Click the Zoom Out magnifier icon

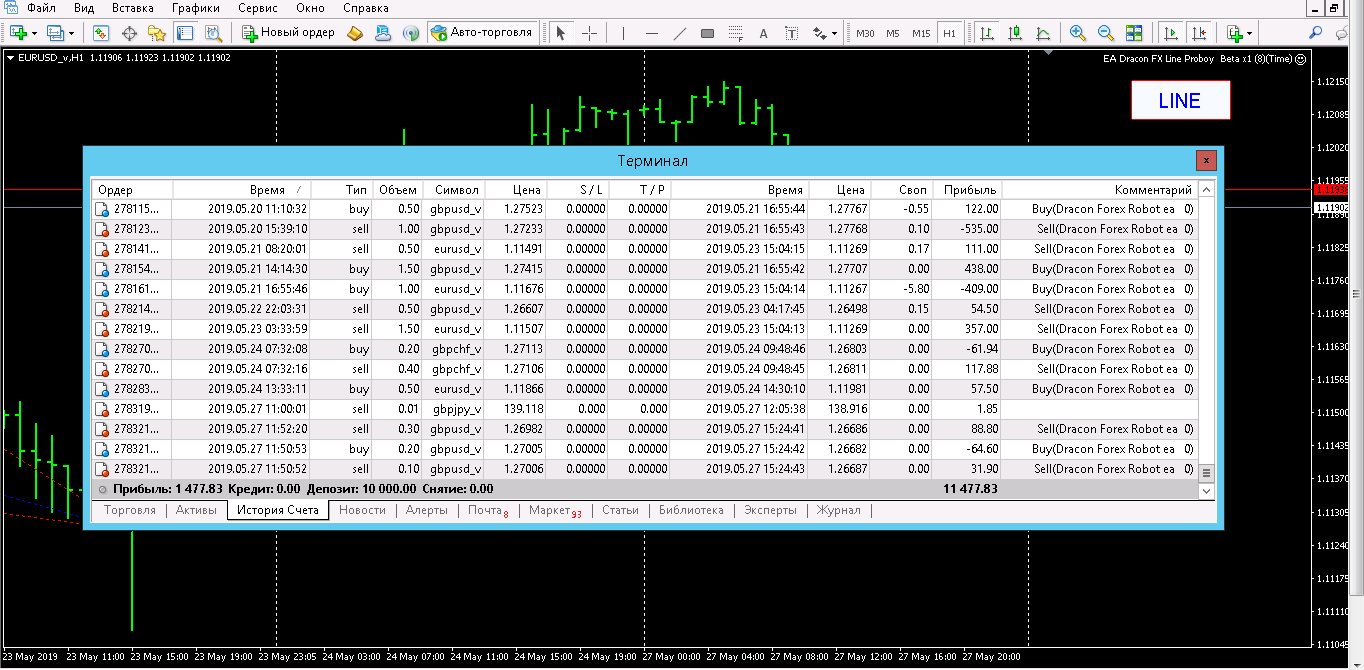pyautogui.click(x=1105, y=33)
